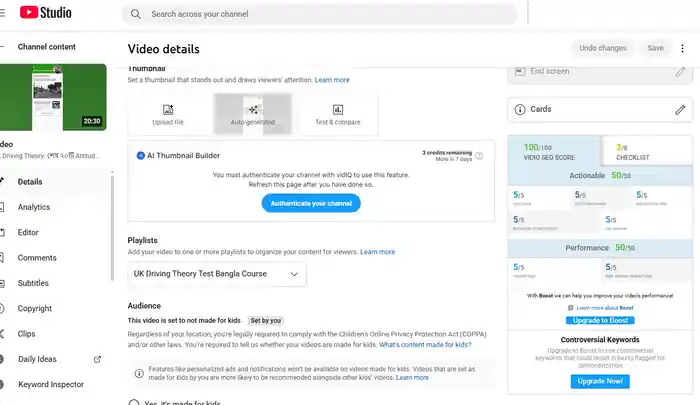Screen dimensions: 700x405
Task: Open Editor in sidebar
Action: [28, 233]
